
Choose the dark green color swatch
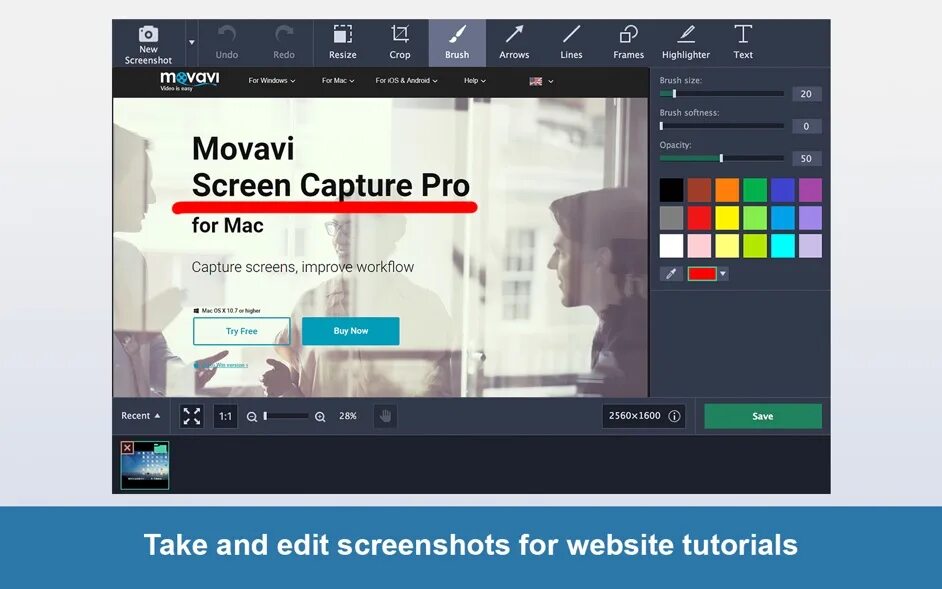pos(755,190)
